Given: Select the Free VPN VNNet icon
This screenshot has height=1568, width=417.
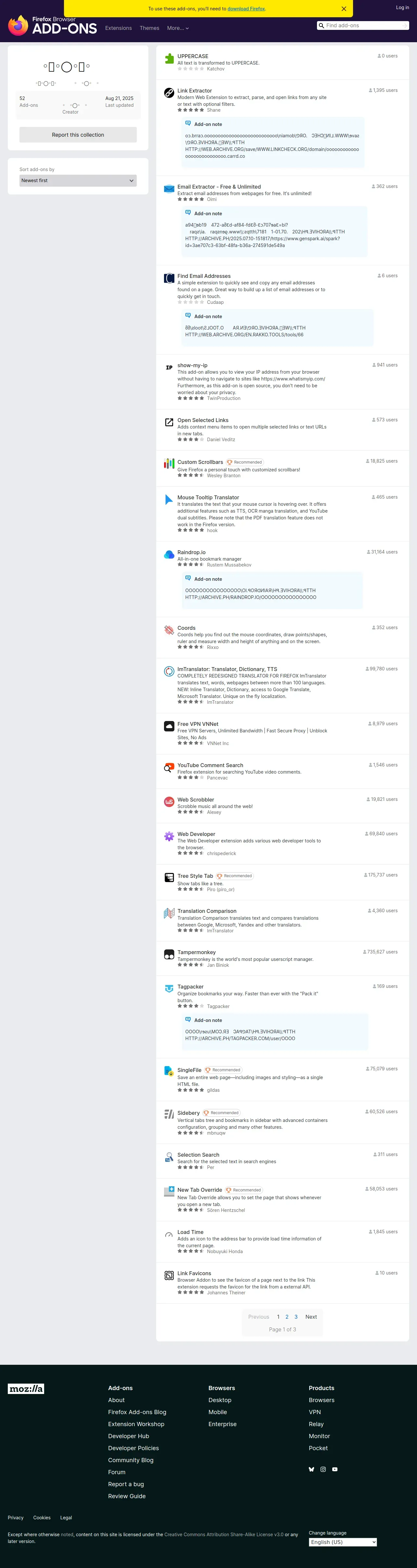Looking at the screenshot, I should pyautogui.click(x=169, y=726).
